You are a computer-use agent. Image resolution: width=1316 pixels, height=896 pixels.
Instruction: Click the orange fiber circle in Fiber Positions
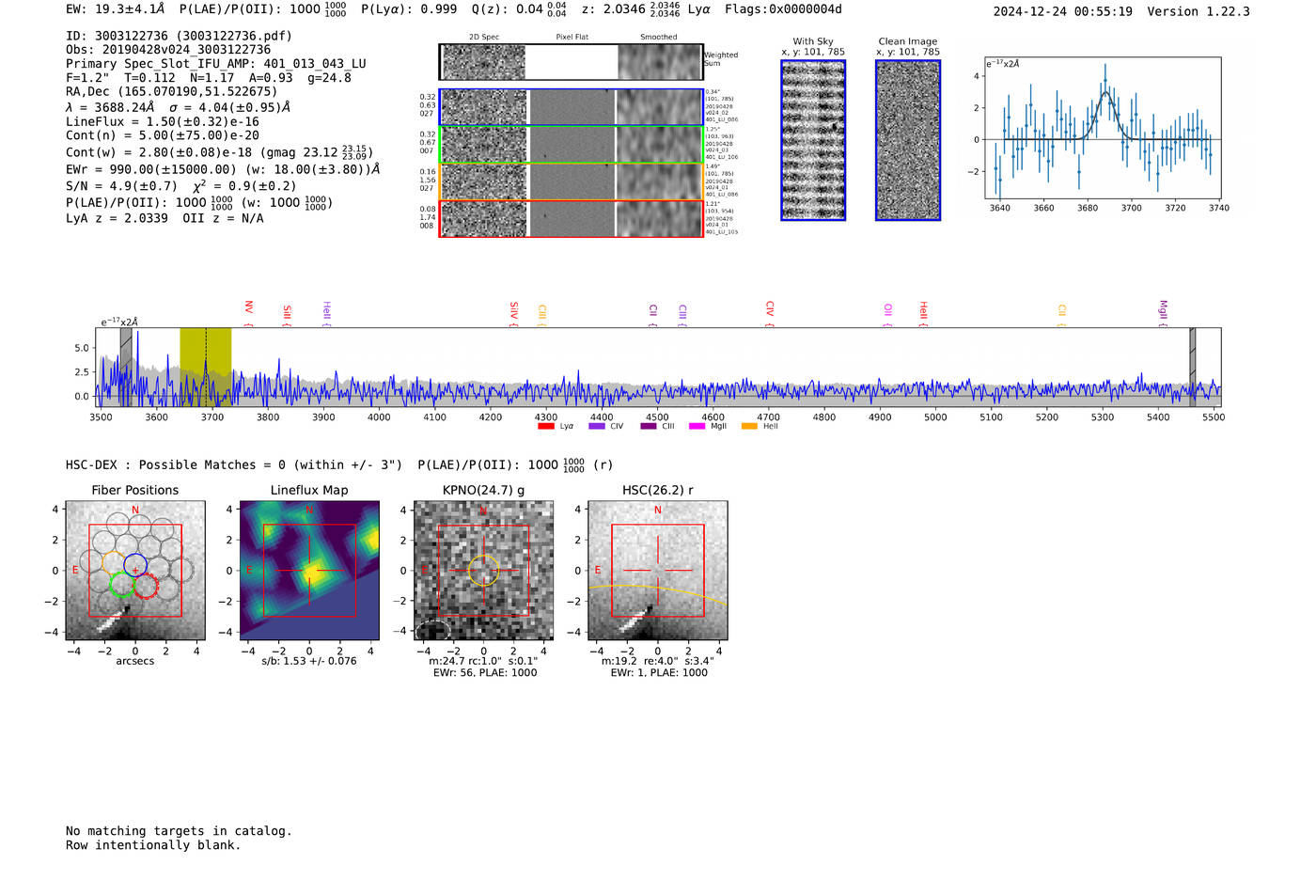114,564
